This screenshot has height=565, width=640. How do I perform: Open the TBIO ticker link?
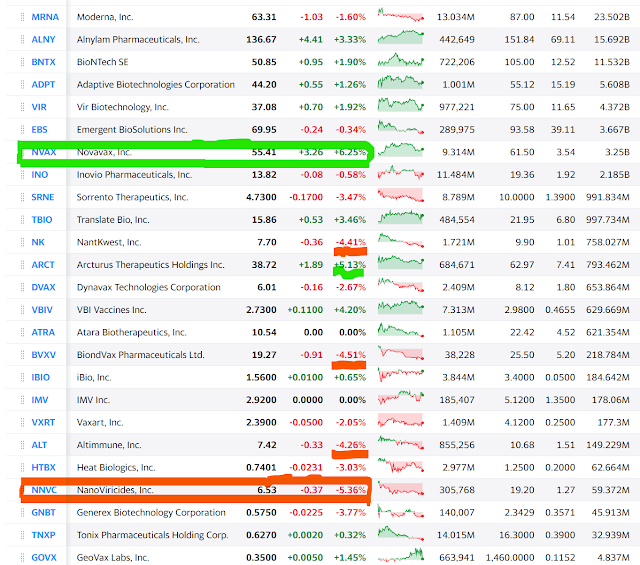coord(42,220)
